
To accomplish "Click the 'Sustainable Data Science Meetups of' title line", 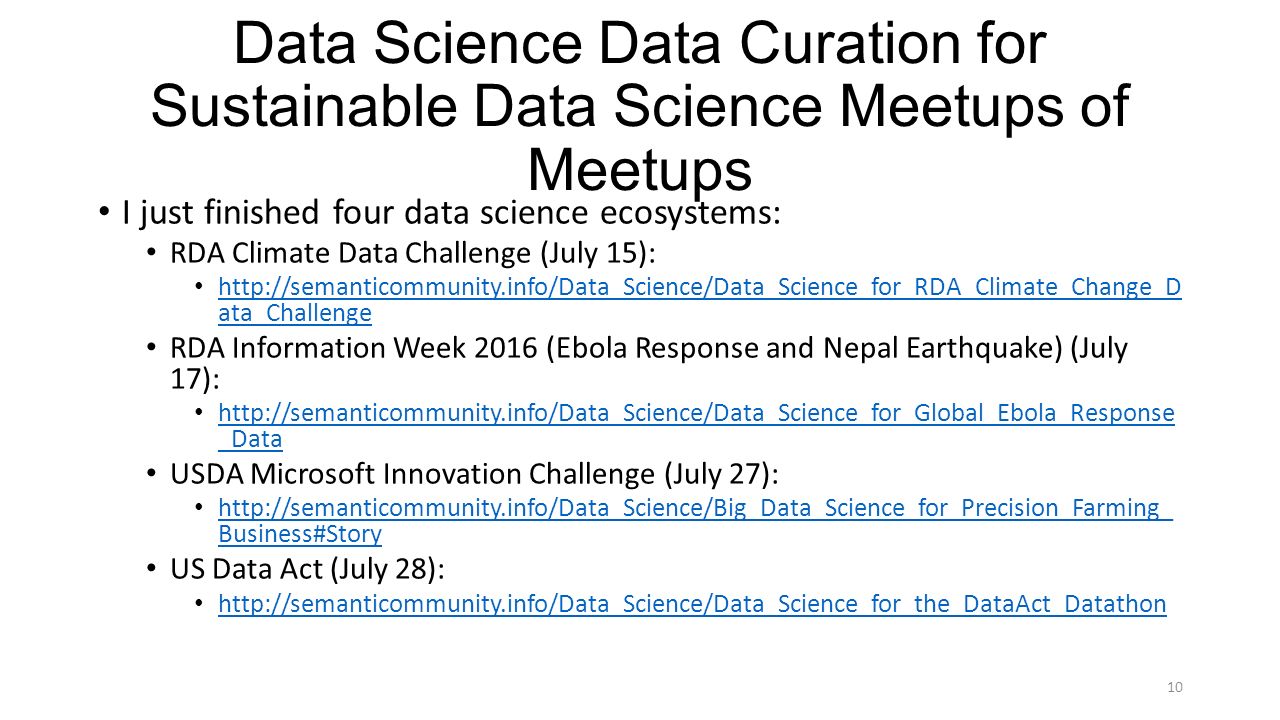I will pos(640,106).
